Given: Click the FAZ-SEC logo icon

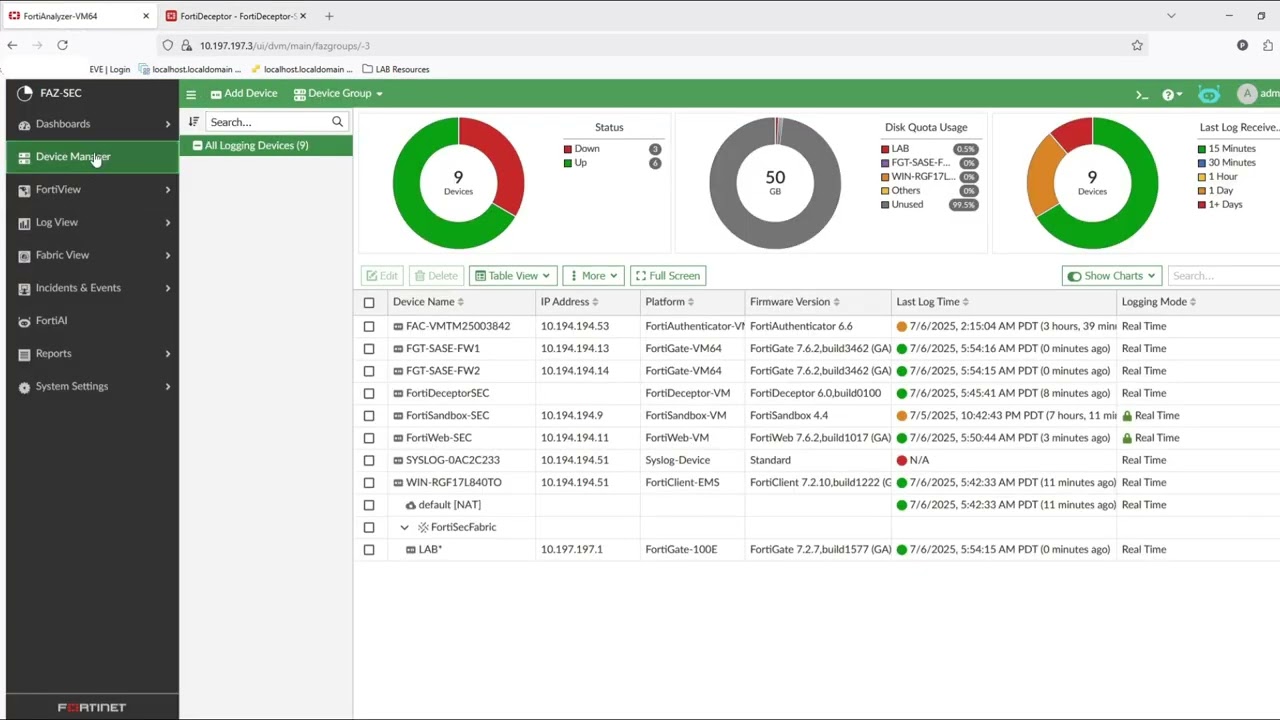Looking at the screenshot, I should point(25,93).
